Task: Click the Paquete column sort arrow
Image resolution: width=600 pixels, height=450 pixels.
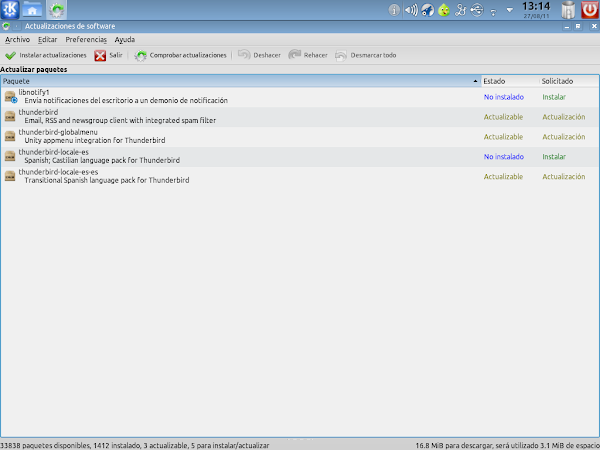Action: 475,81
